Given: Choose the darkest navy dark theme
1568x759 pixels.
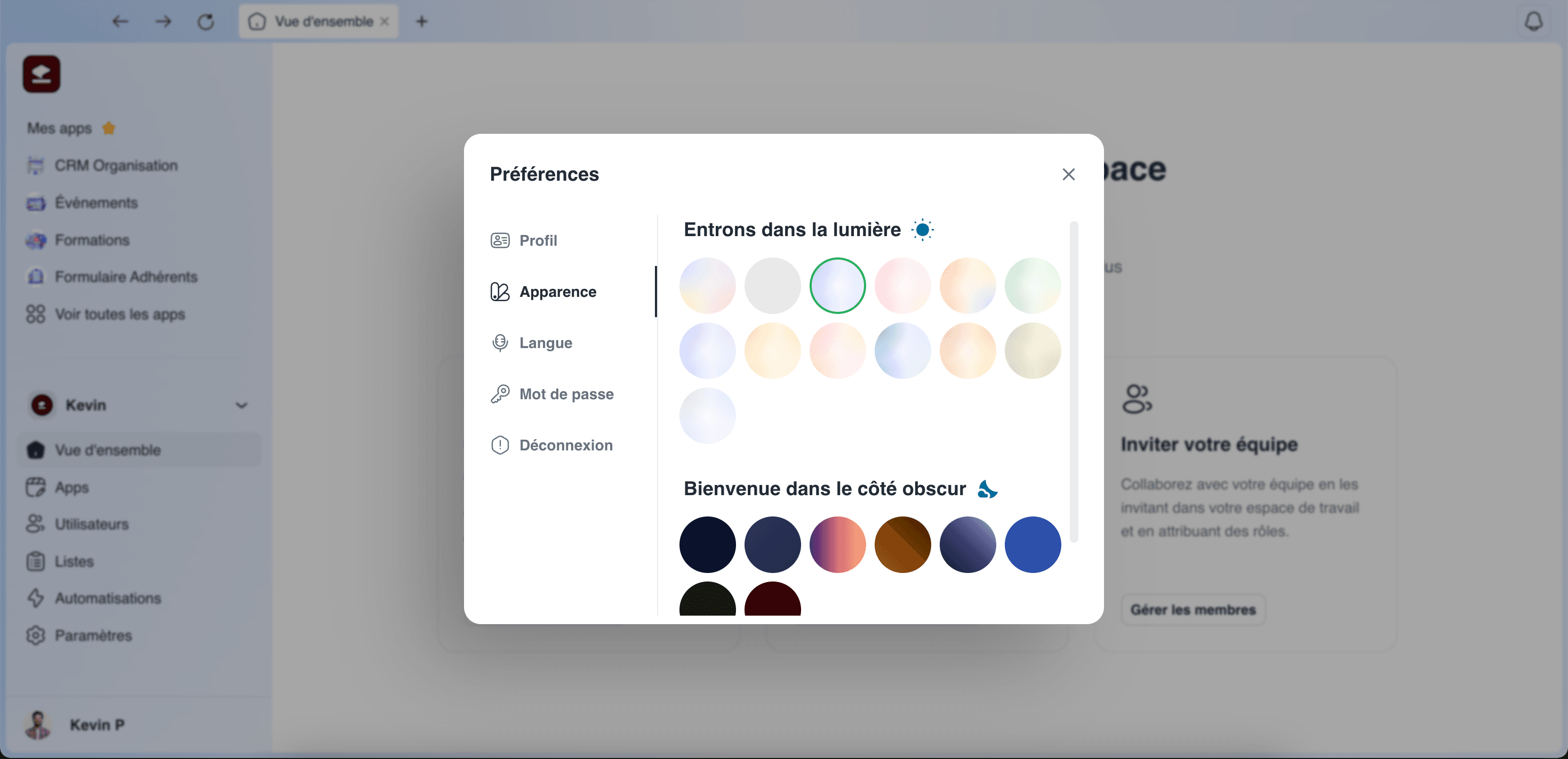Looking at the screenshot, I should pos(707,545).
